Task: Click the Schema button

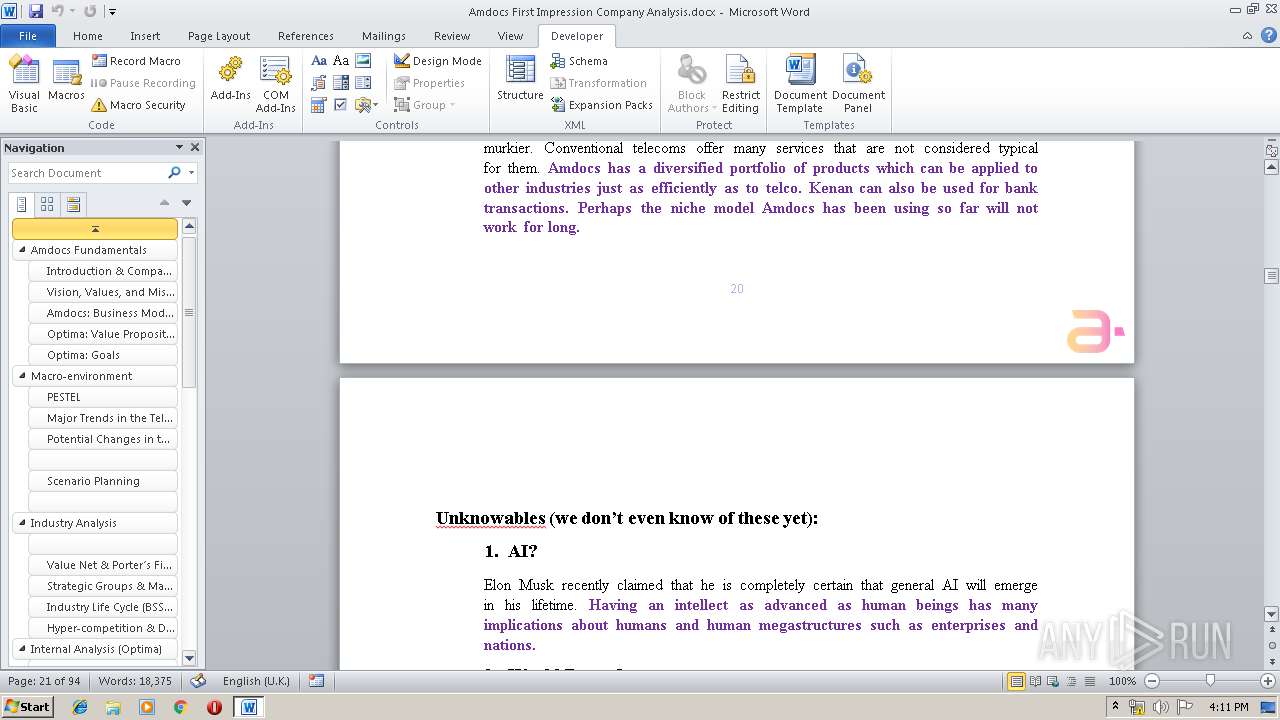Action: tap(578, 61)
